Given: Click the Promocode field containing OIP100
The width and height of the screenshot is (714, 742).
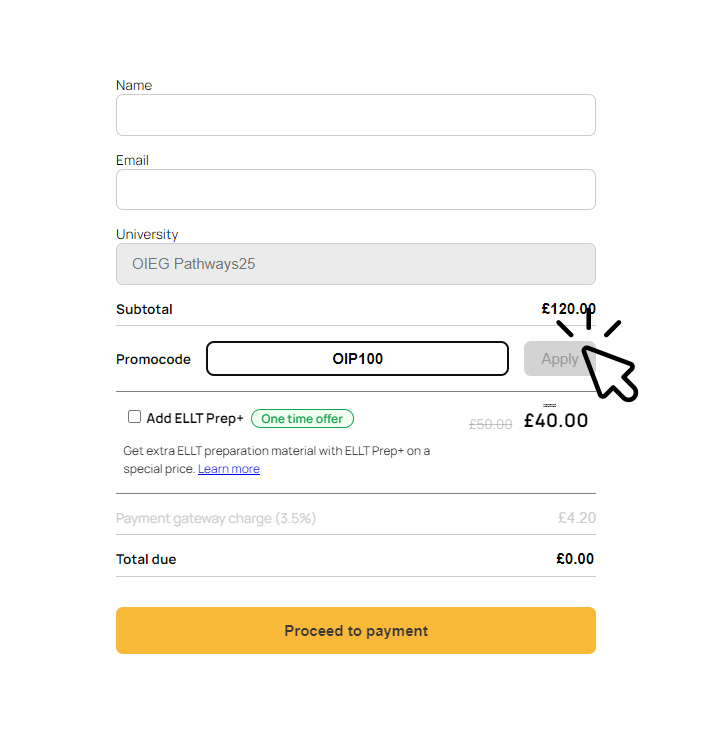Looking at the screenshot, I should (357, 359).
